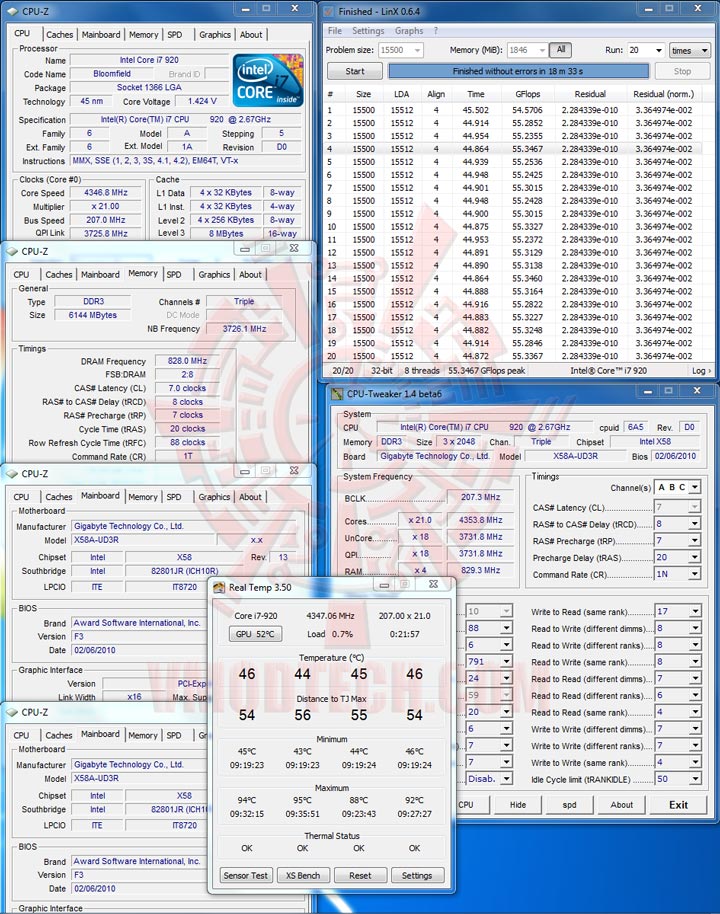Click spd button in CPU-Tweaker
Screen dimensions: 720x914
pos(570,804)
